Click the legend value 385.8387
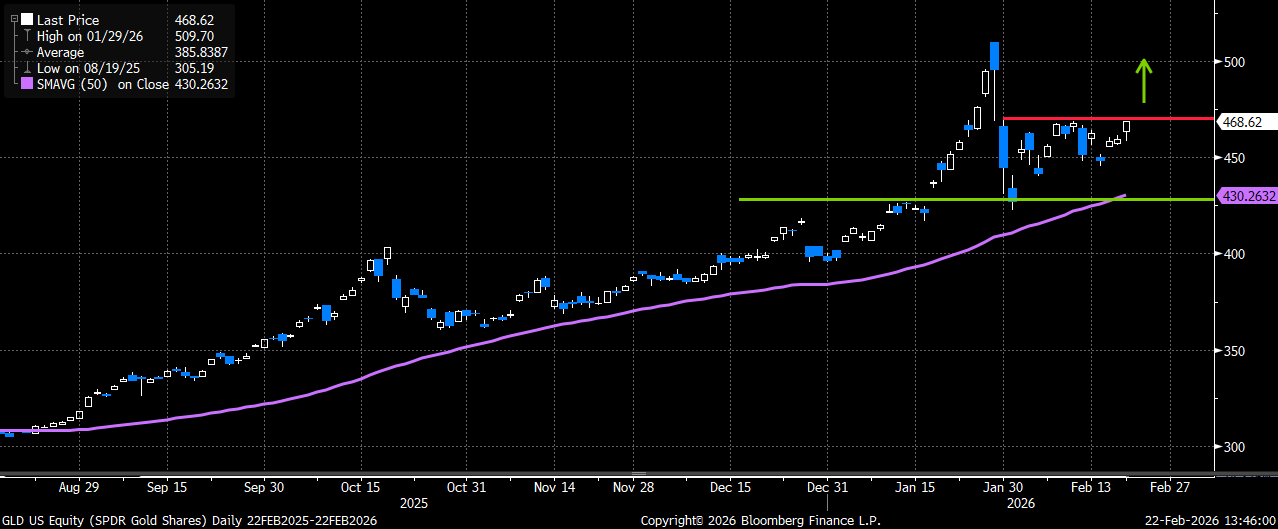 point(199,52)
